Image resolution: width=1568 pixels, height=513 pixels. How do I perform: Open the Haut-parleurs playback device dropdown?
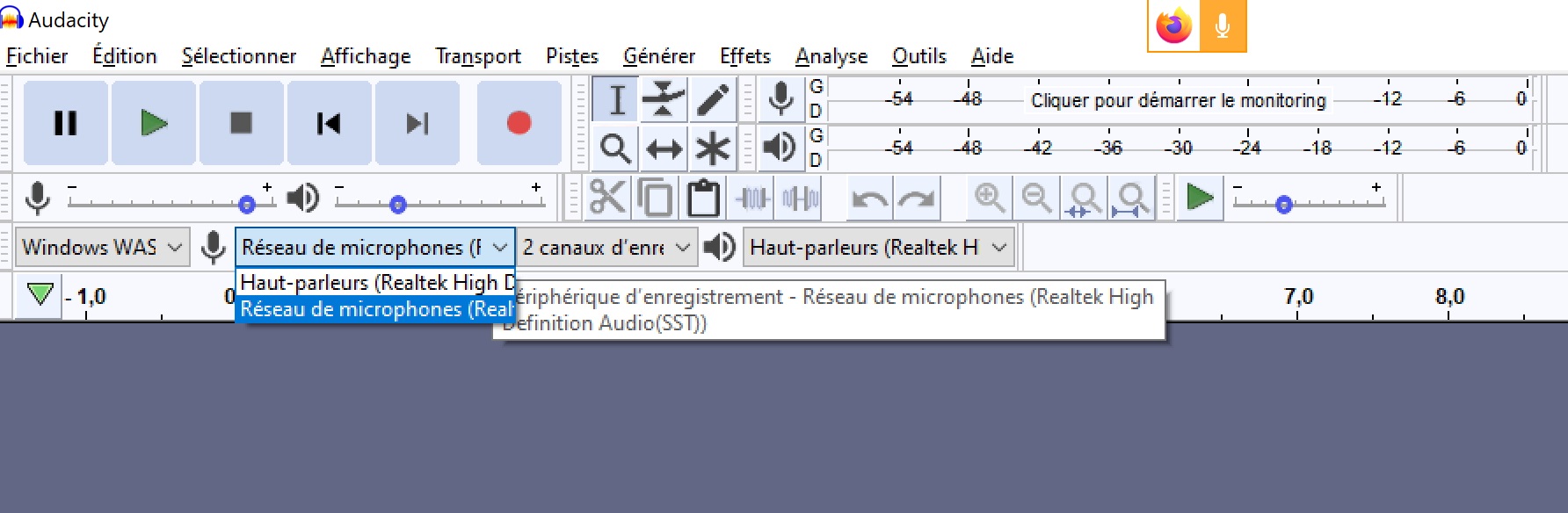[x=879, y=248]
